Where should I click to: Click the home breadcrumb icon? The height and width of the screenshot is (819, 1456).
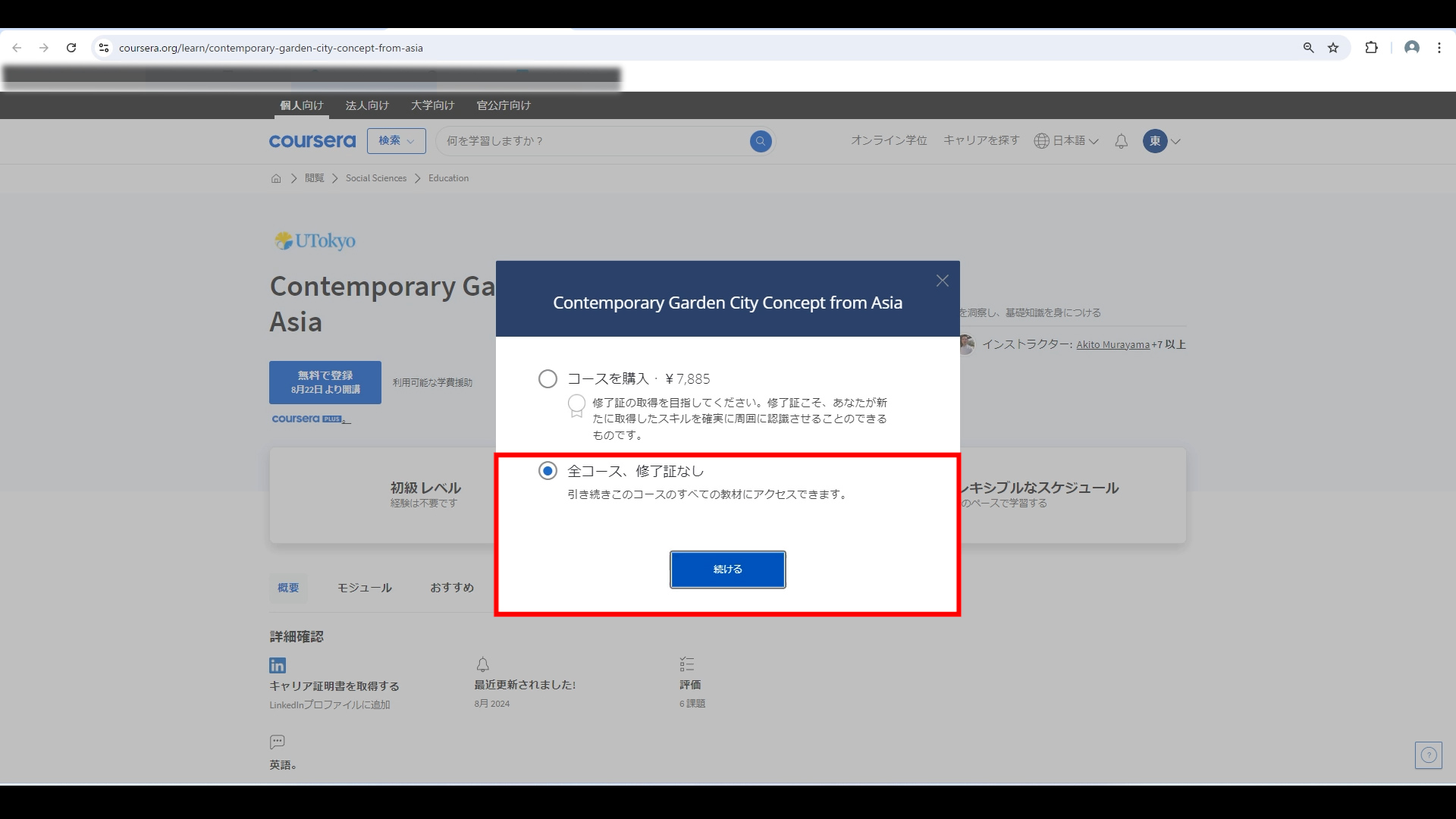coord(276,178)
